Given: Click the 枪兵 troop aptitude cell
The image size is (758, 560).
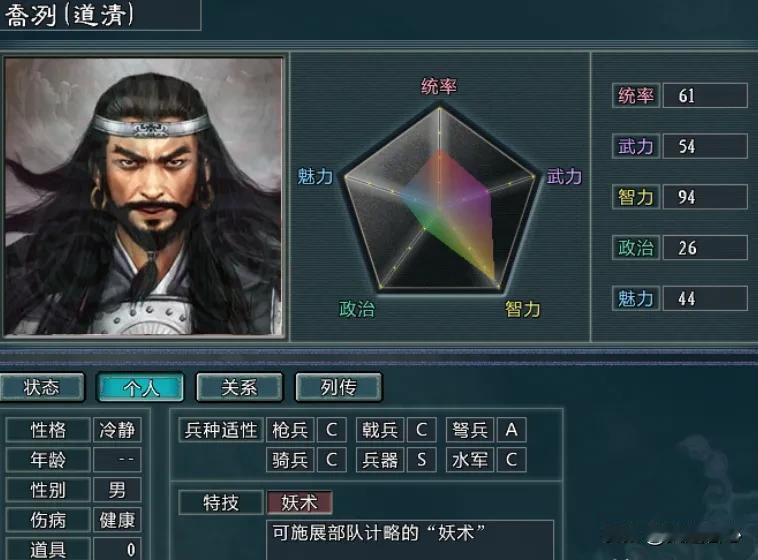Looking at the screenshot, I should 290,429.
